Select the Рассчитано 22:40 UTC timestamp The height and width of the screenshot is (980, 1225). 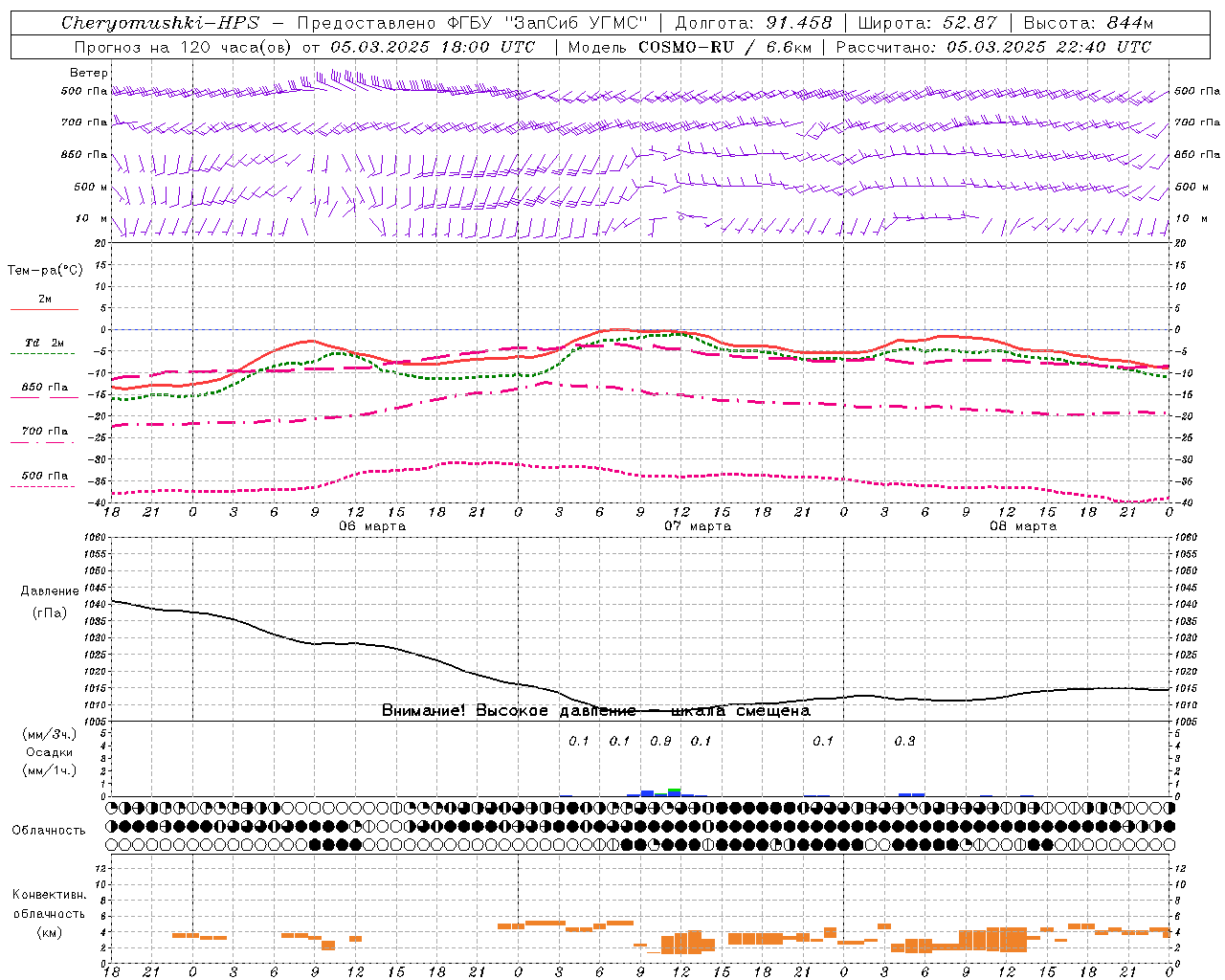(993, 47)
